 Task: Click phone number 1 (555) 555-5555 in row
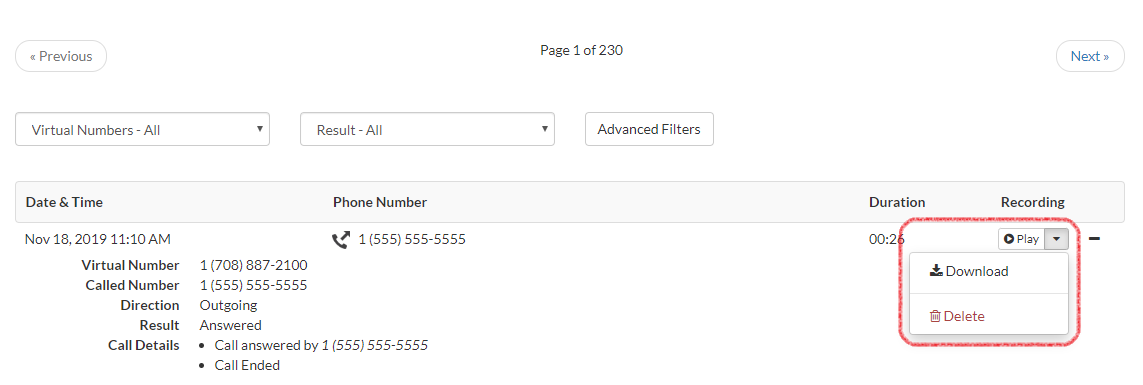[x=412, y=239]
